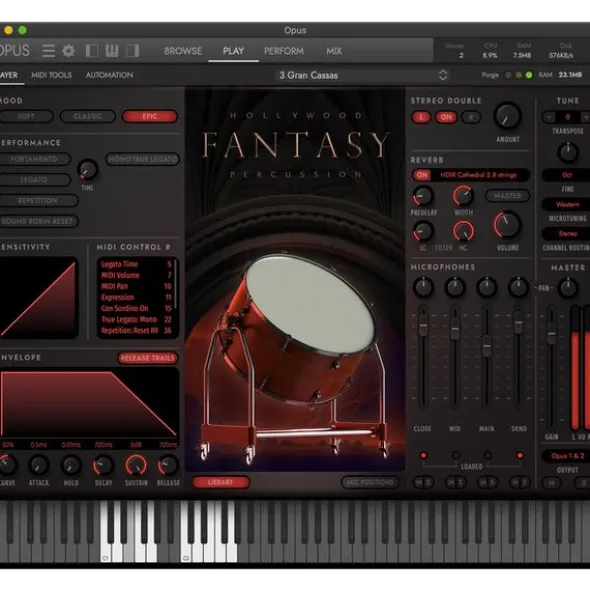The width and height of the screenshot is (590, 591).
Task: Select MIDI Volume in MIDI control list
Action: [x=136, y=275]
